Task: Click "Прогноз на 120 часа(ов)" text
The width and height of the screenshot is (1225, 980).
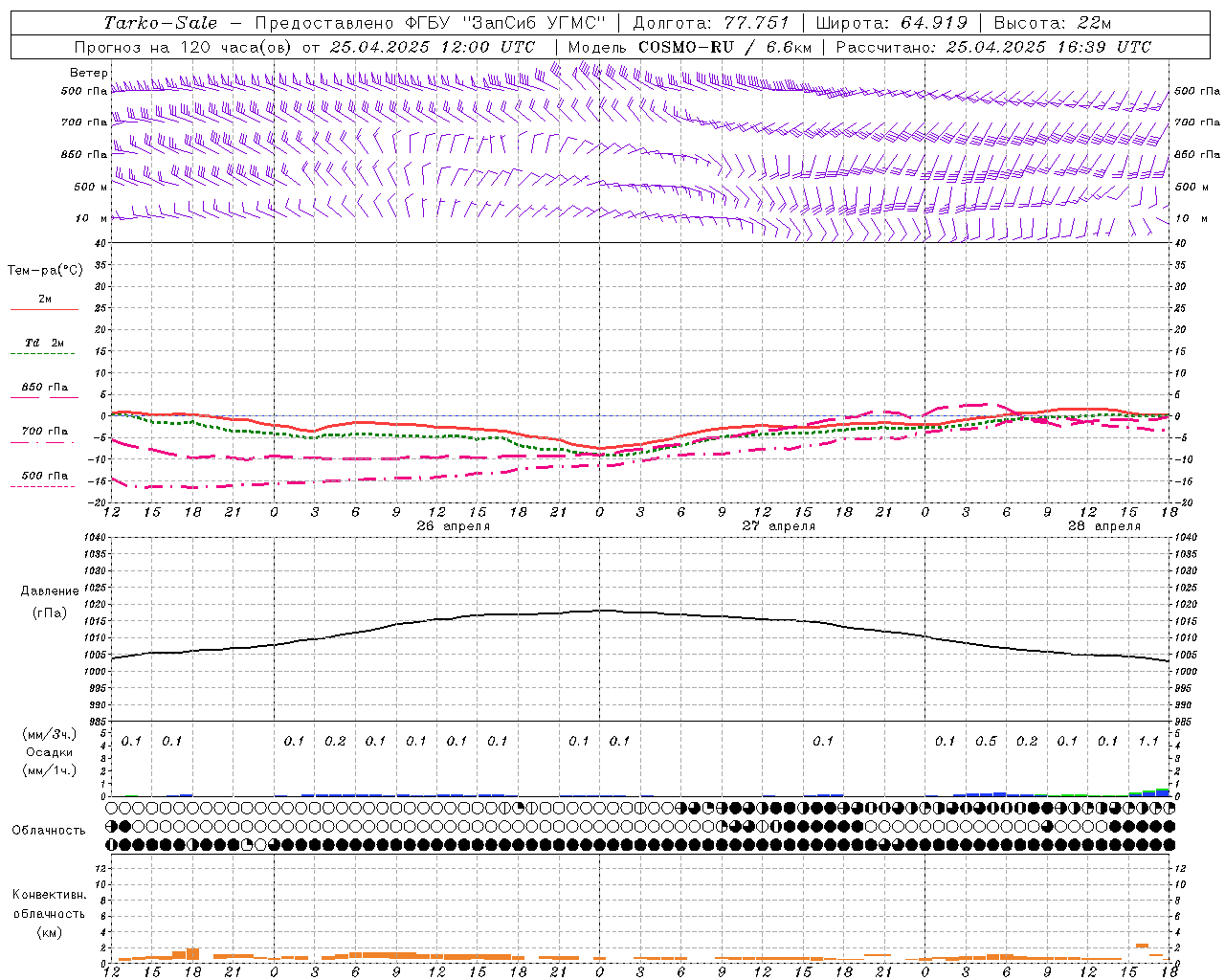Action: pos(184,47)
